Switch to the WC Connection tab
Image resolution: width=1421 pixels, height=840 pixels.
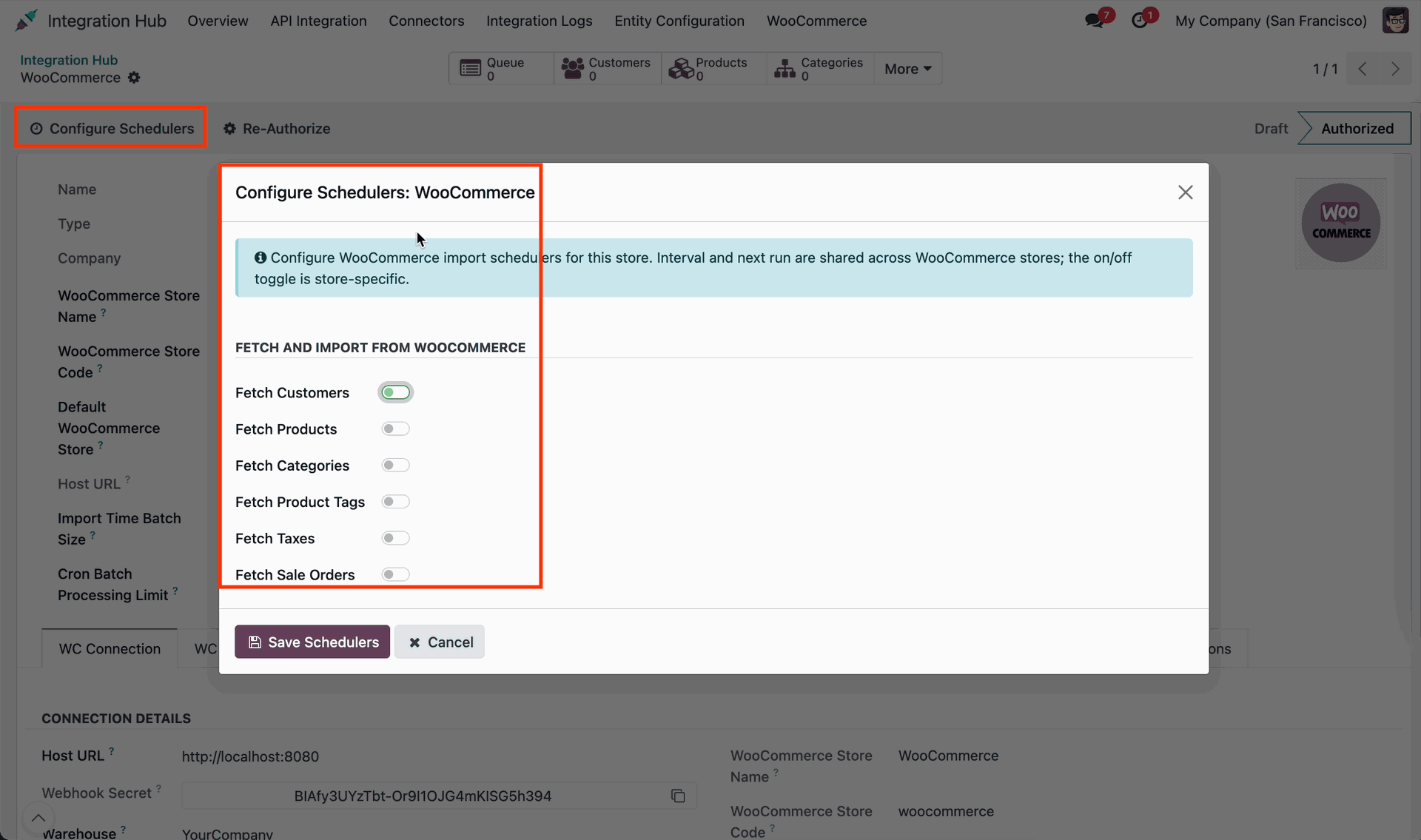click(110, 648)
